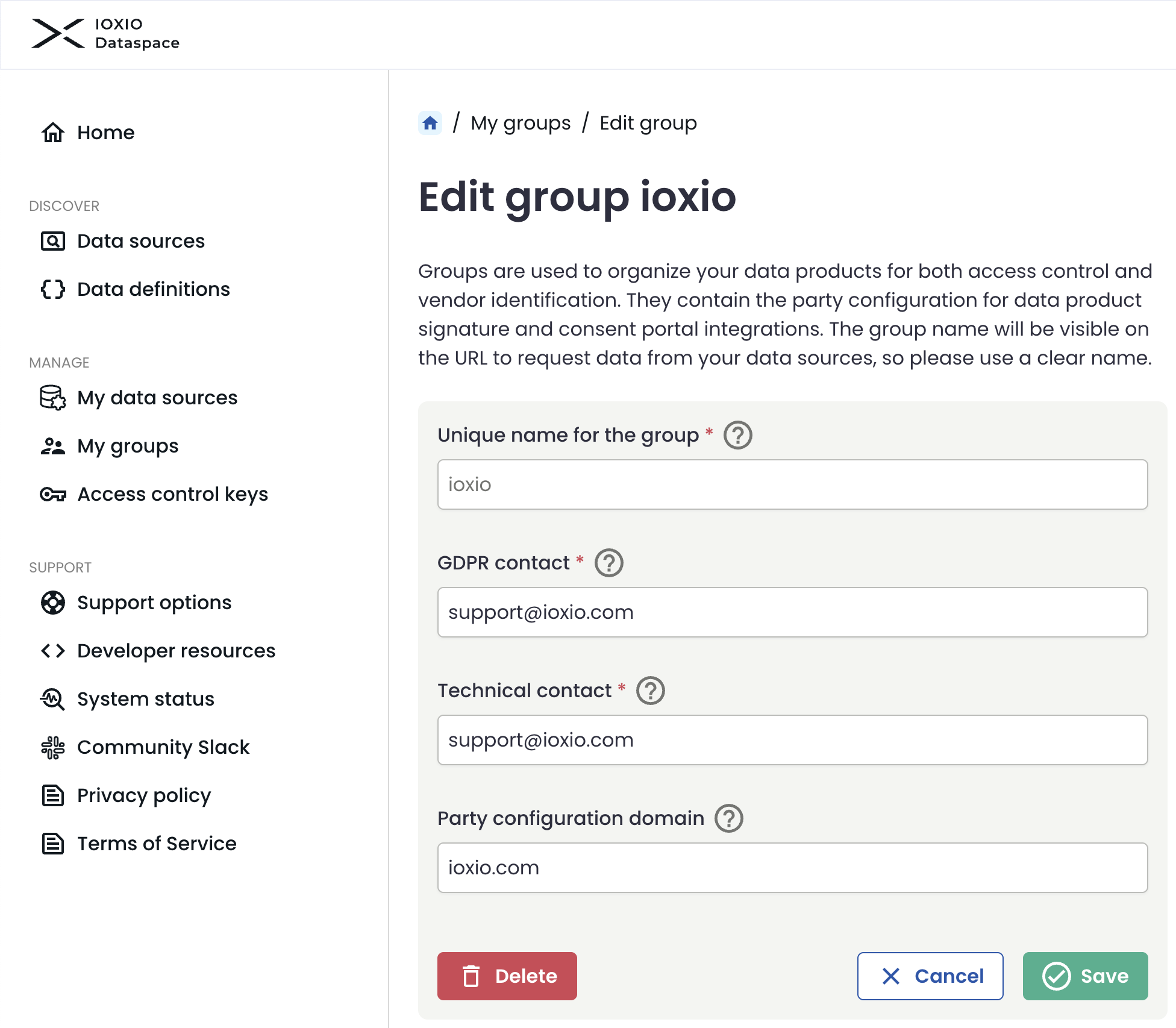Select the Developer resources code brackets icon
This screenshot has height=1028, width=1176.
coord(52,651)
